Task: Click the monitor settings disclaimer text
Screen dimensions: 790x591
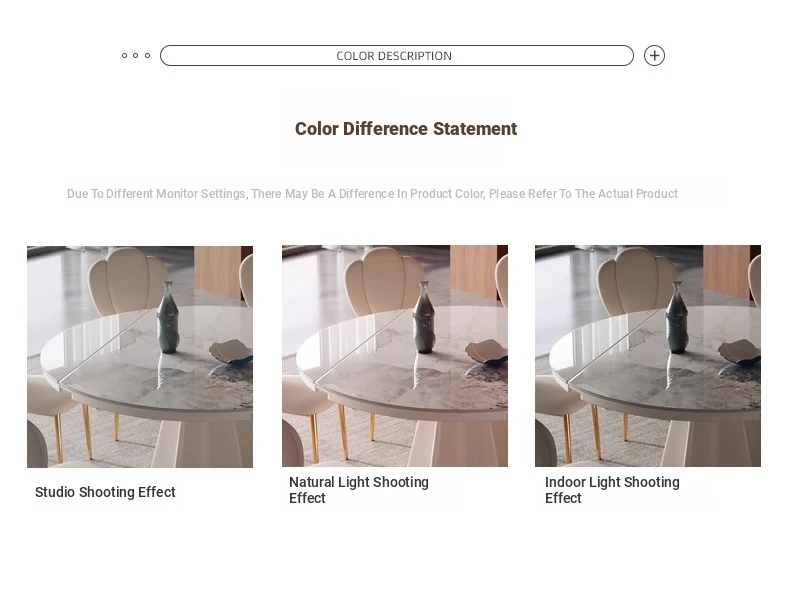Action: tap(372, 194)
